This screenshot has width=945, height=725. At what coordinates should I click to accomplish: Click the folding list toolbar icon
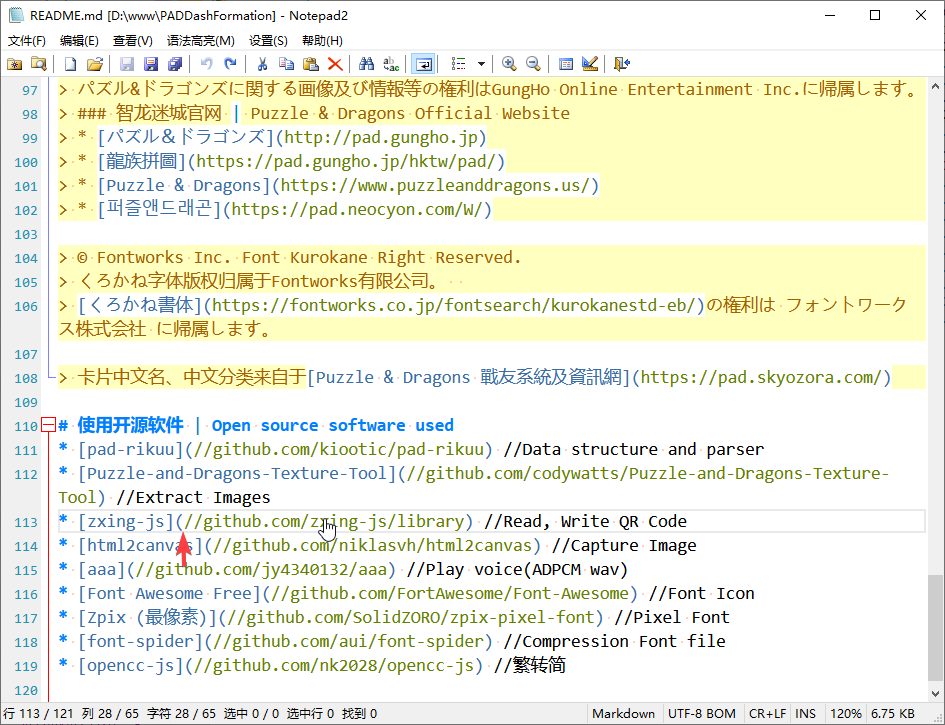pos(459,64)
